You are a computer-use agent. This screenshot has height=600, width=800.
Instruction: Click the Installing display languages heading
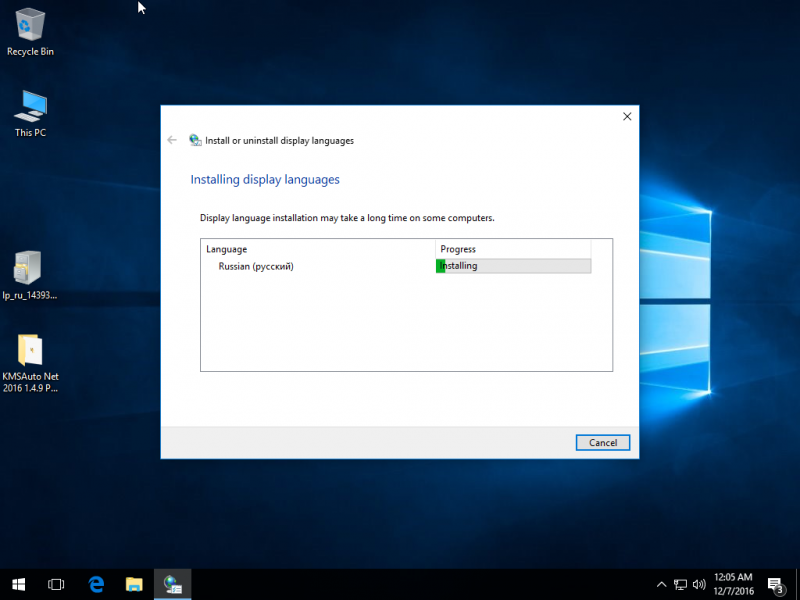tap(265, 180)
